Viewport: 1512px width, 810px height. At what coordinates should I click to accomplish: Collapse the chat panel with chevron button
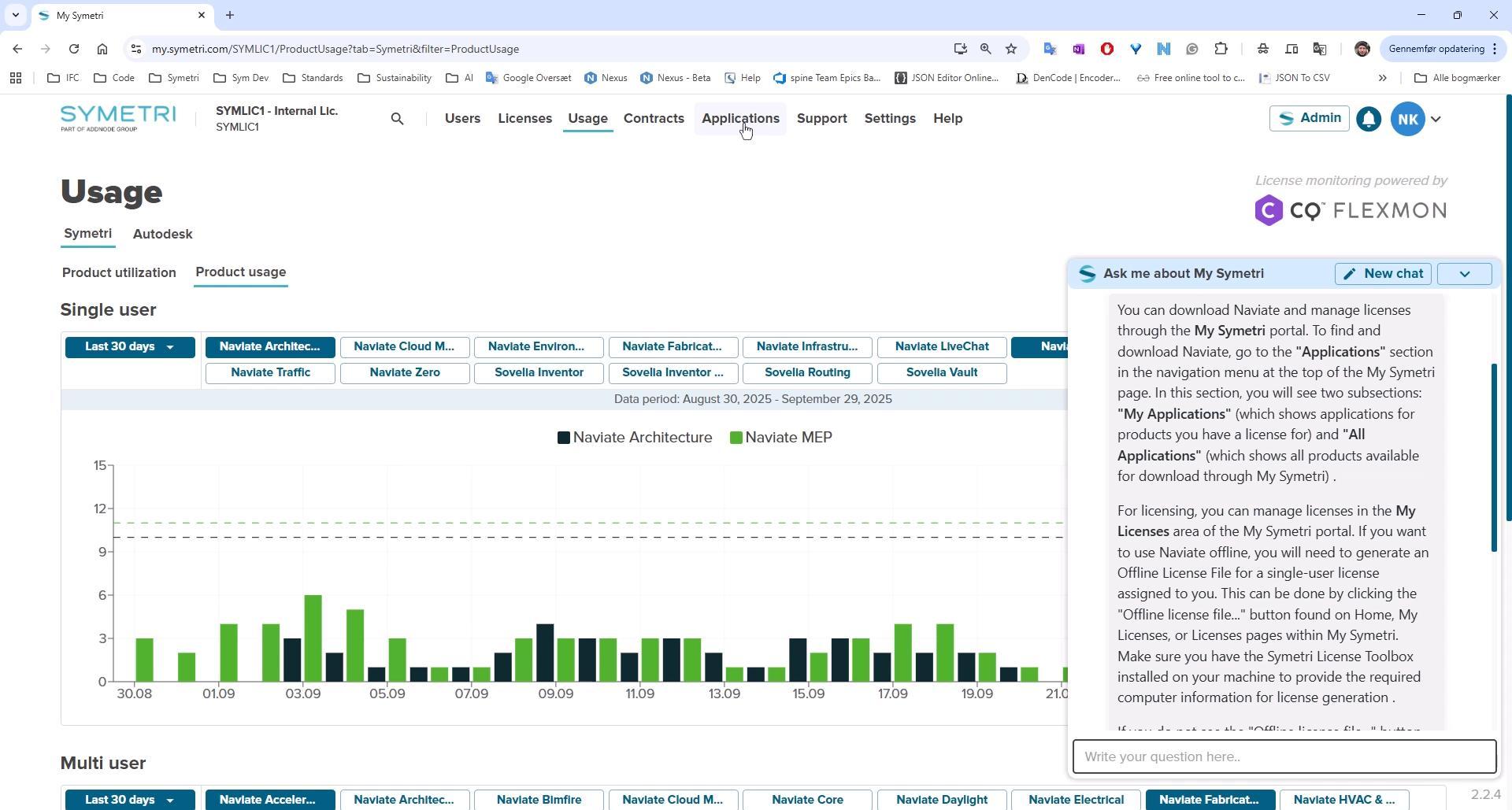coord(1464,274)
